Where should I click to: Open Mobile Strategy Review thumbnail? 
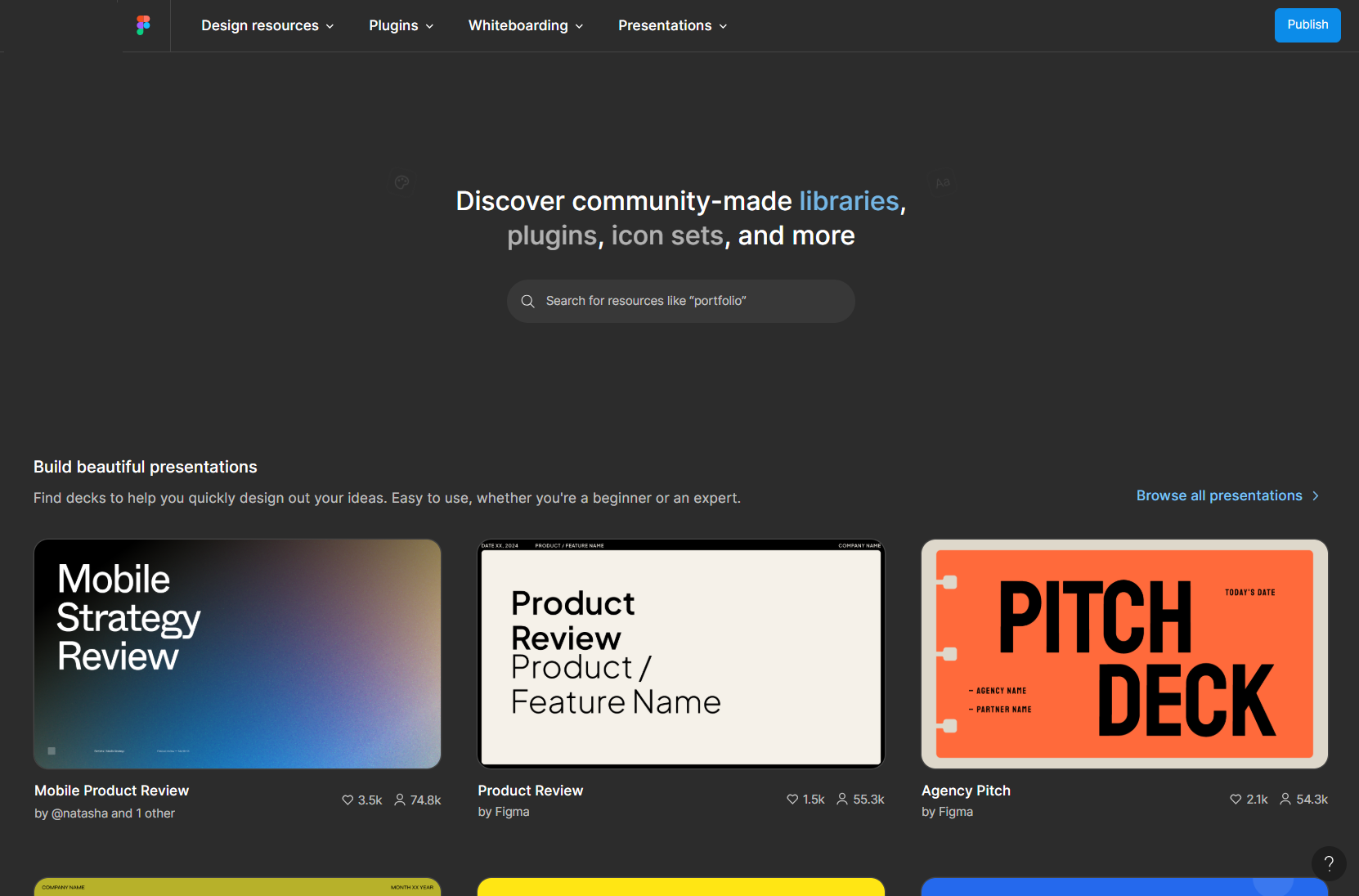pos(237,654)
